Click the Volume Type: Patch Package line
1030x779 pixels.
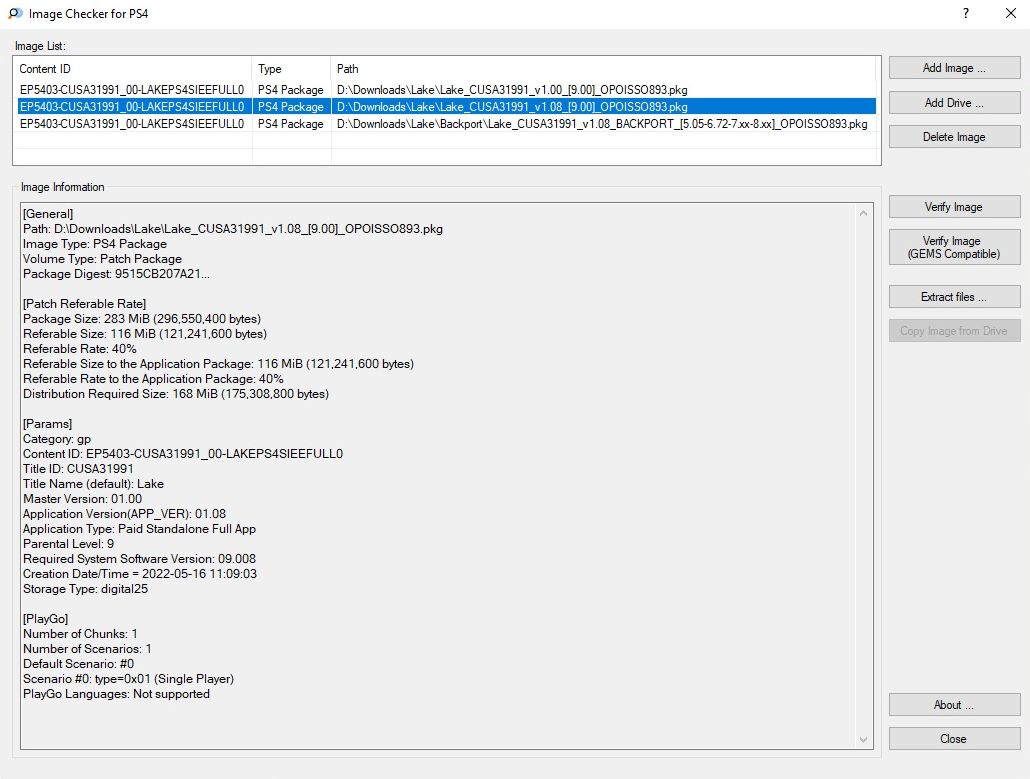102,259
